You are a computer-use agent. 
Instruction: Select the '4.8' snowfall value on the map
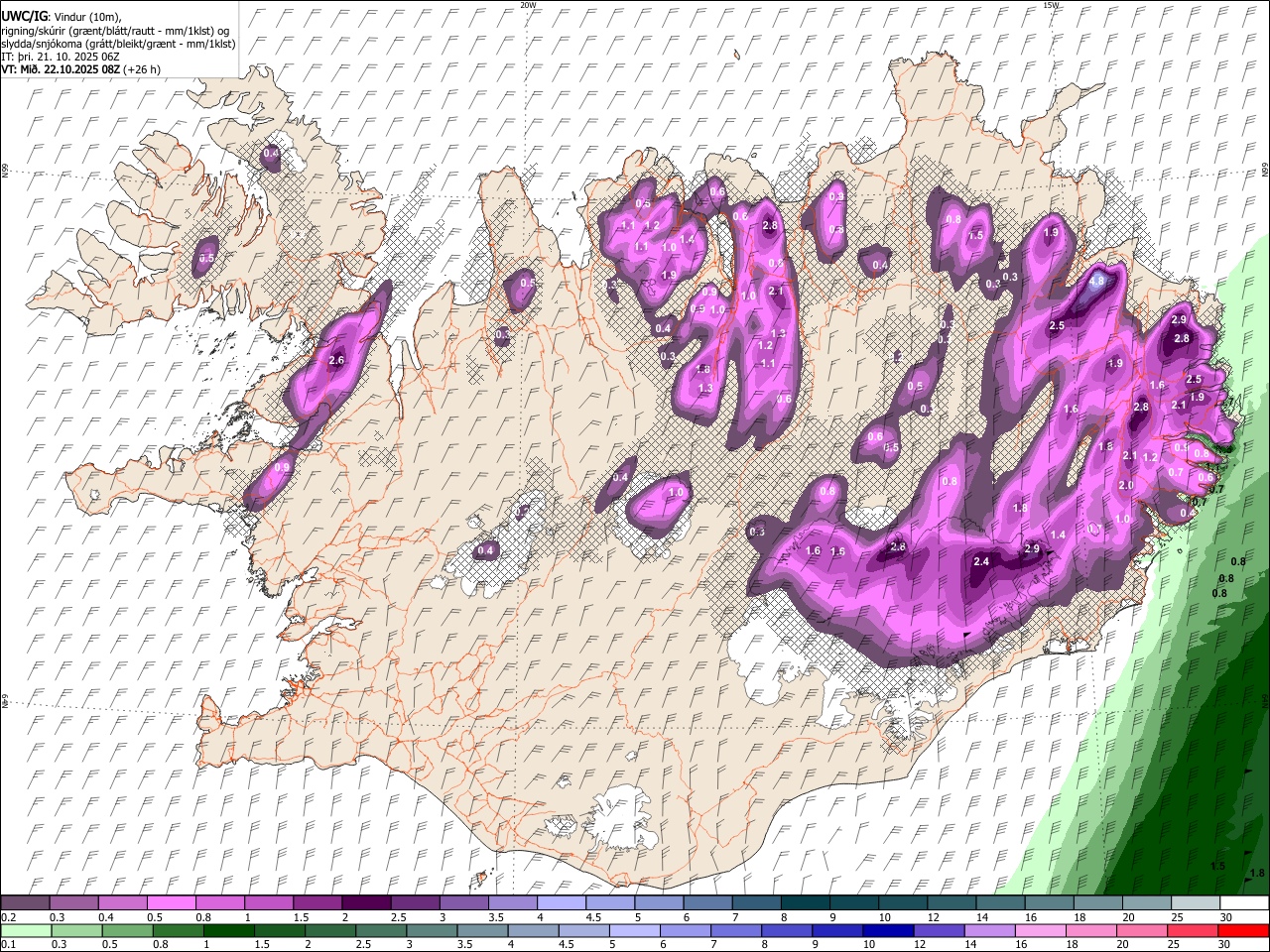[1096, 281]
